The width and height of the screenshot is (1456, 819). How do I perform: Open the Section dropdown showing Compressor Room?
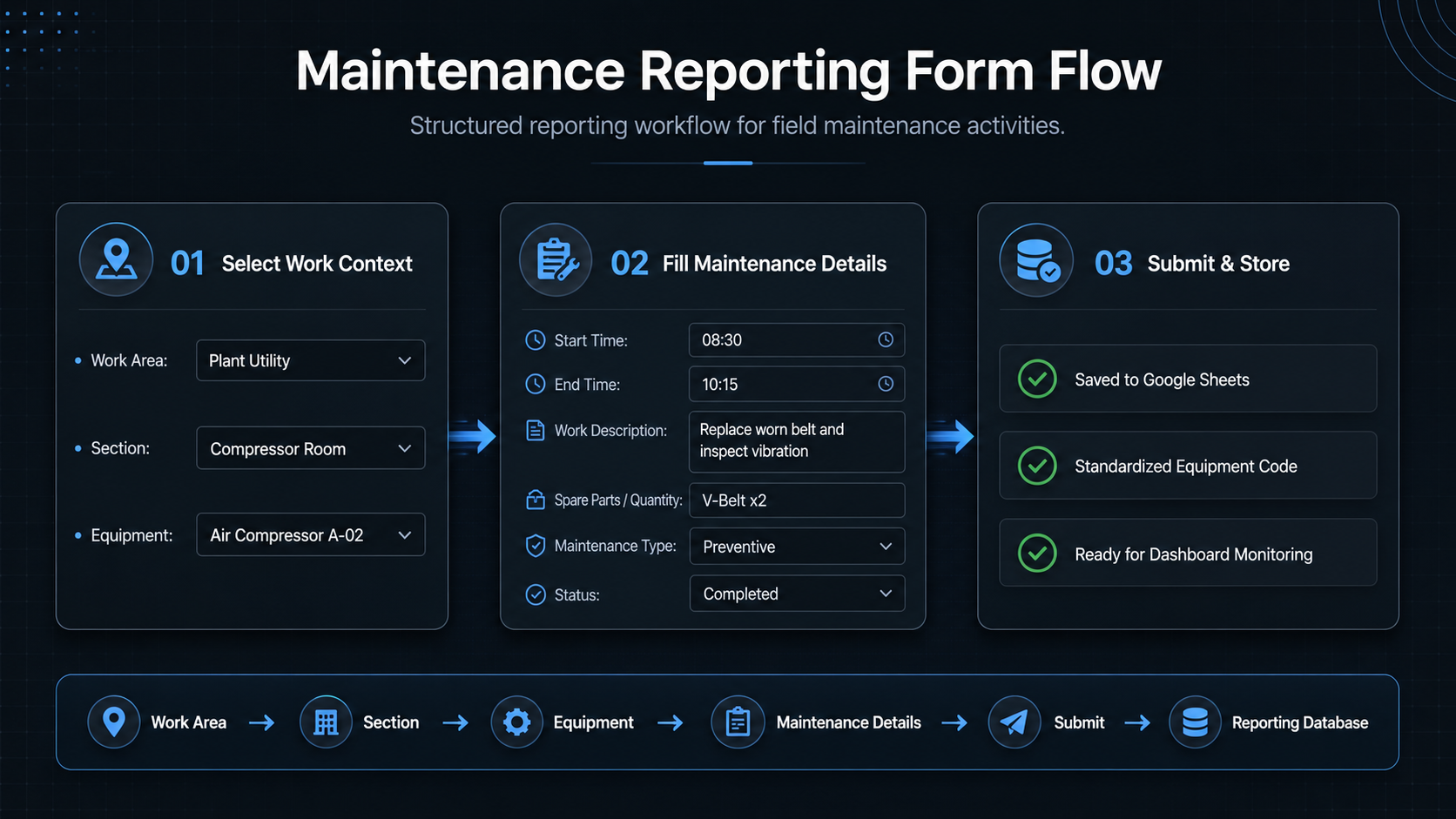[311, 448]
